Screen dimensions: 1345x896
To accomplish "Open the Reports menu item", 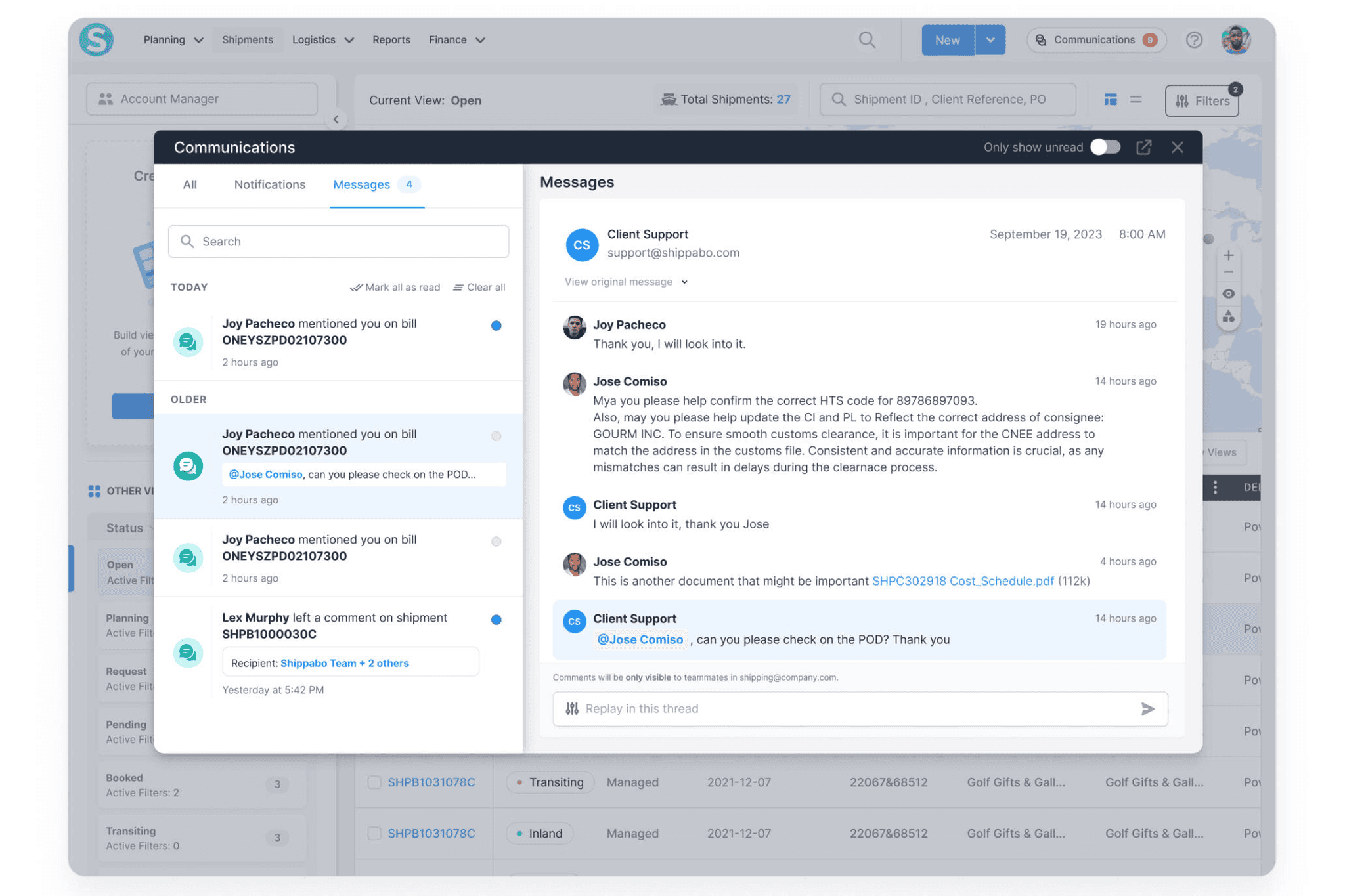I will click(391, 40).
